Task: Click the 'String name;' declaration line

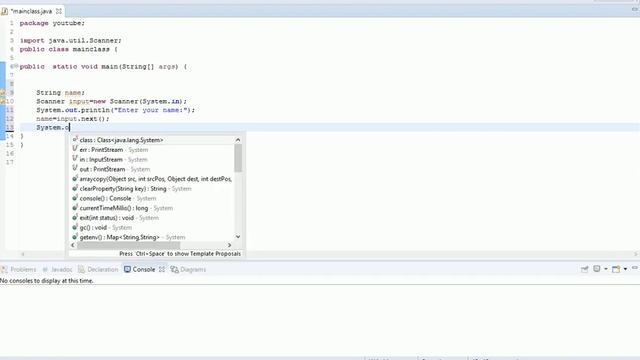Action: [60, 93]
